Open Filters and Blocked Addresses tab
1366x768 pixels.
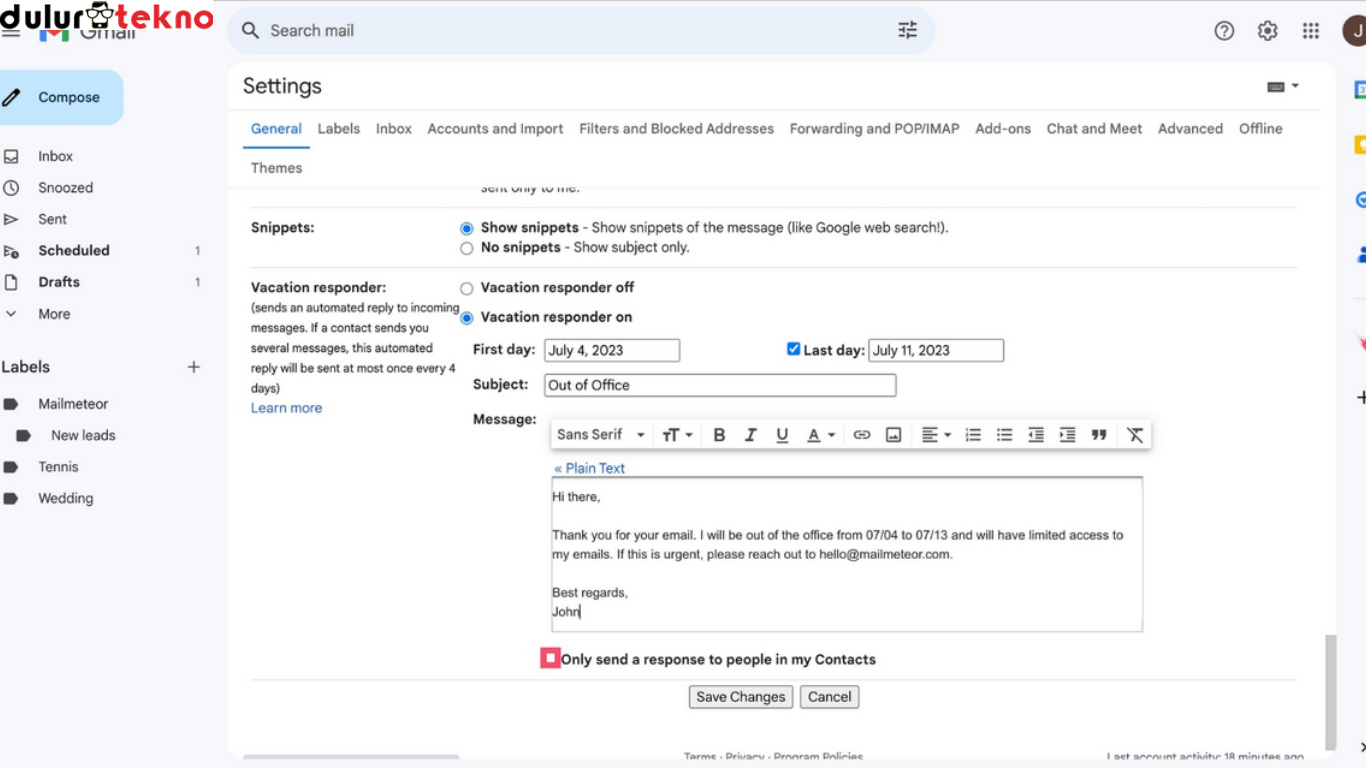677,129
